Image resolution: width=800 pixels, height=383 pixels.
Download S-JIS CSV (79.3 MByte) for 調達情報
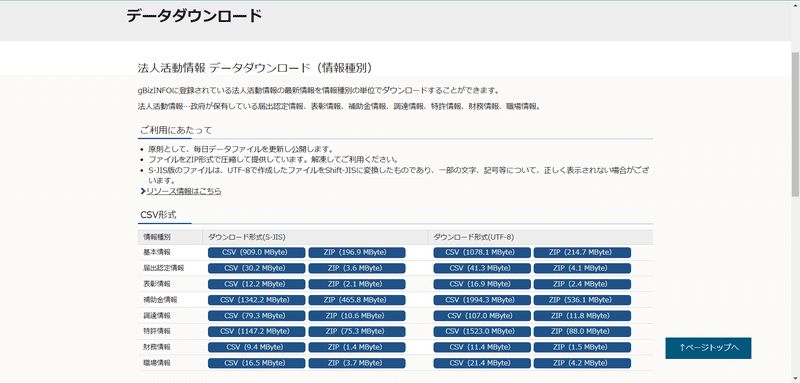click(x=256, y=316)
